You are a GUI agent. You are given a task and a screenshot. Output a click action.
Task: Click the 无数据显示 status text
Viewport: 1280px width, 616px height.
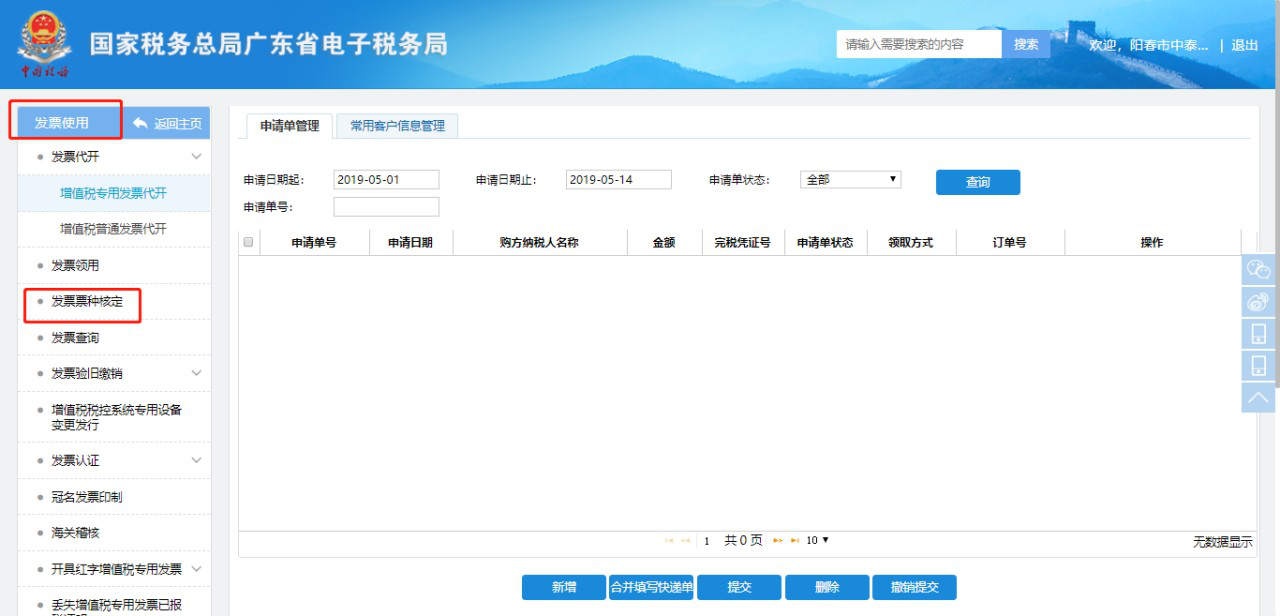click(1222, 542)
